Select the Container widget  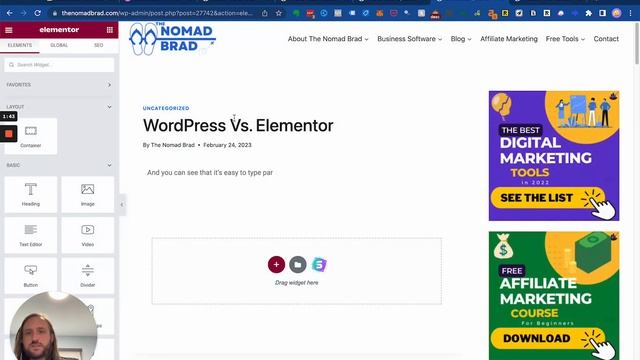click(x=31, y=137)
